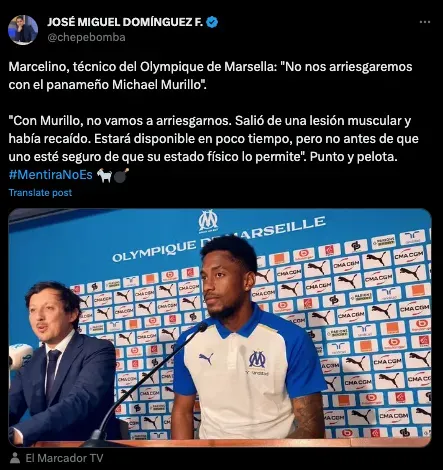The height and width of the screenshot is (470, 443).
Task: Click the quoted paragraph starting "Con Murillo"
Action: [x=213, y=139]
